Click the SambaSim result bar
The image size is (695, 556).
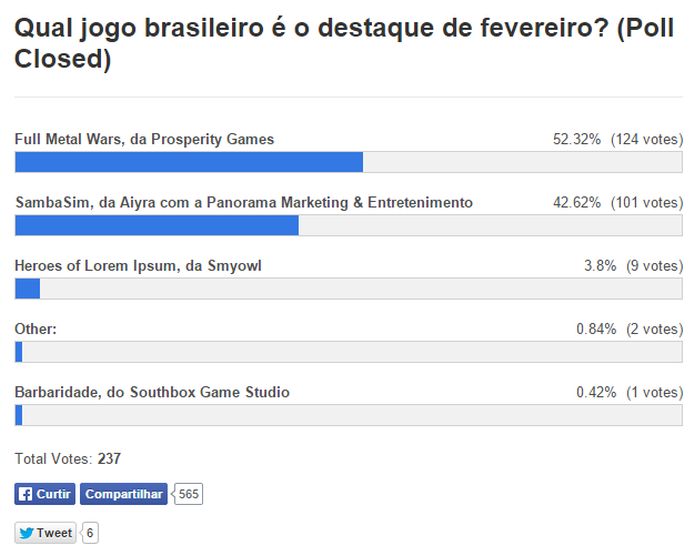(348, 225)
